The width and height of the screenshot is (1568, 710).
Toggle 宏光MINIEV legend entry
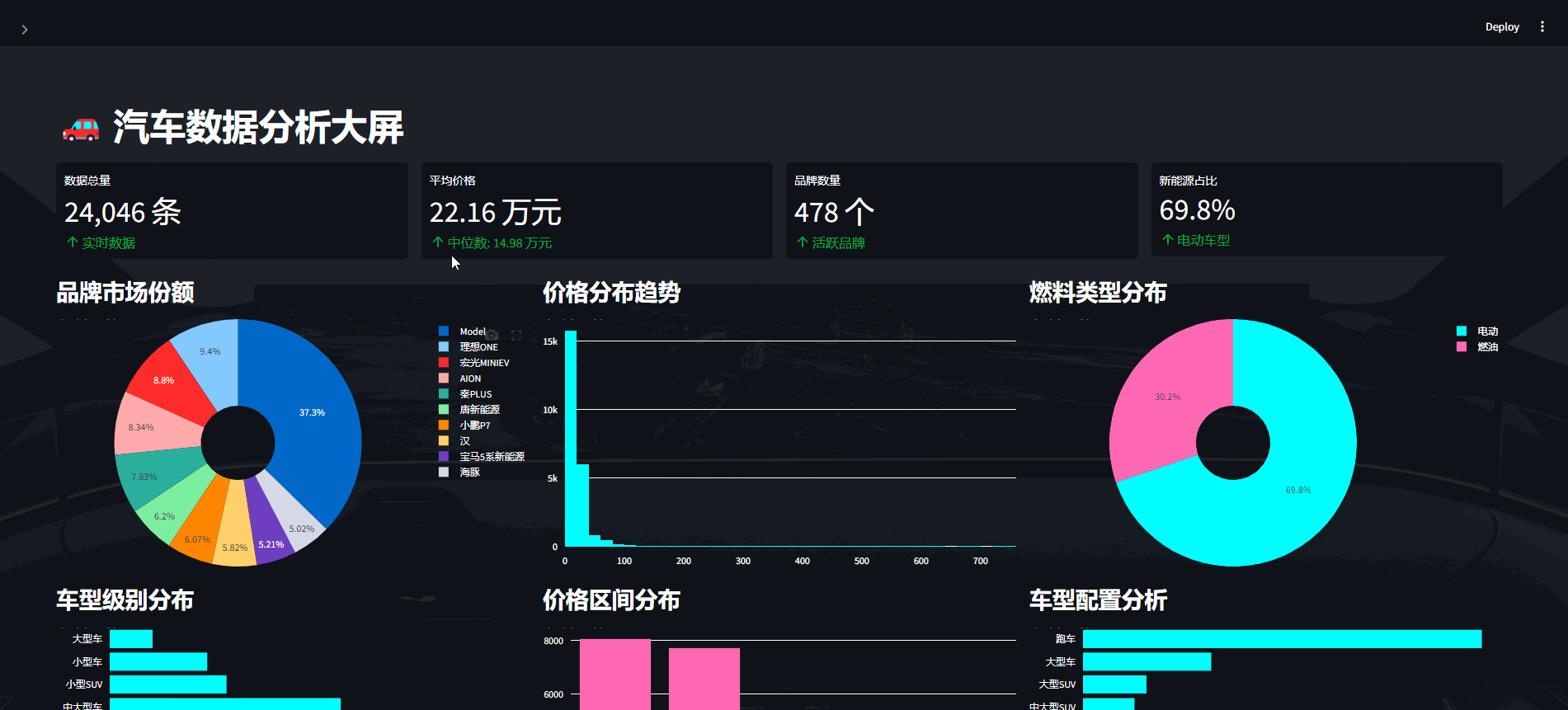pos(474,363)
